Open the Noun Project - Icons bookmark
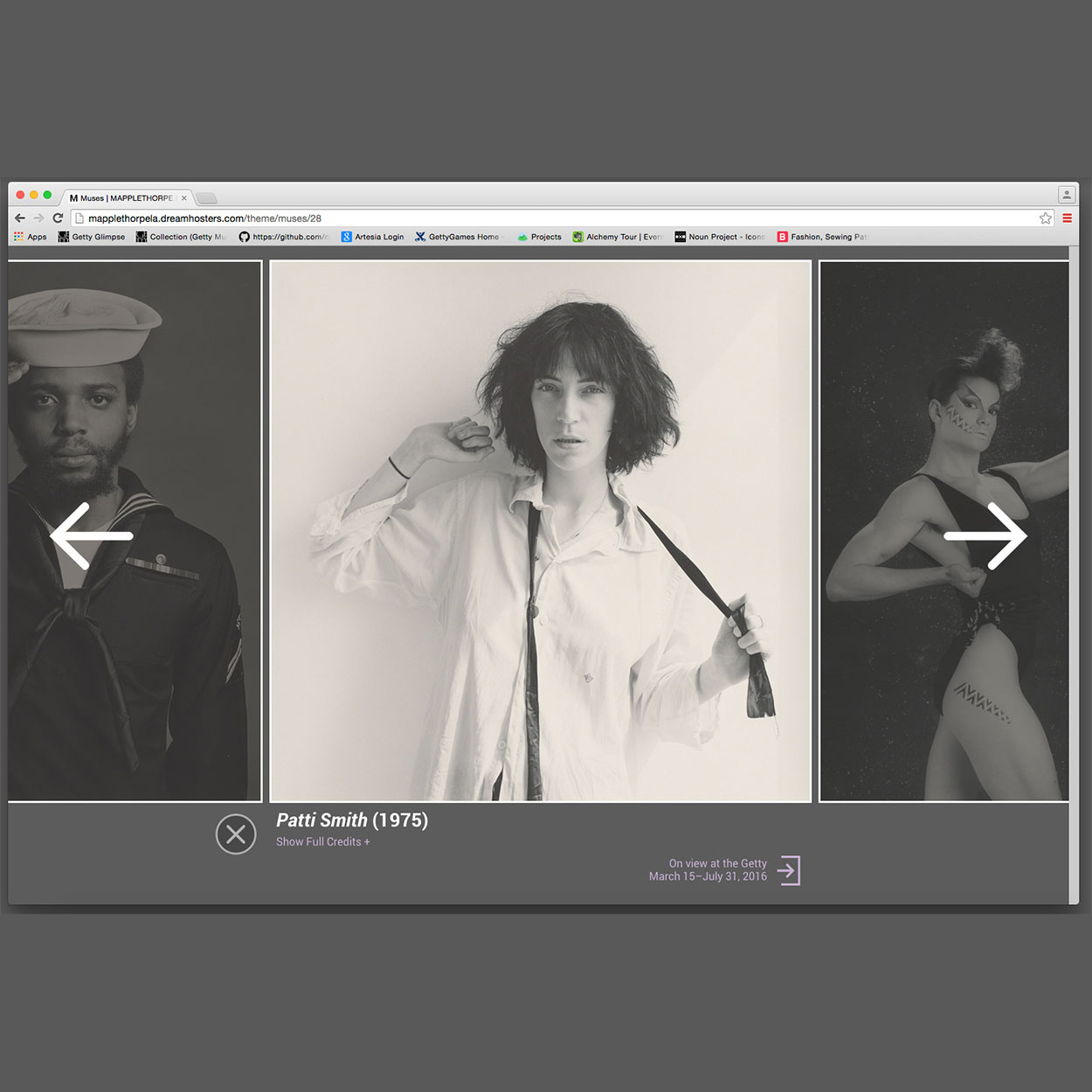The width and height of the screenshot is (1092, 1092). 719,237
